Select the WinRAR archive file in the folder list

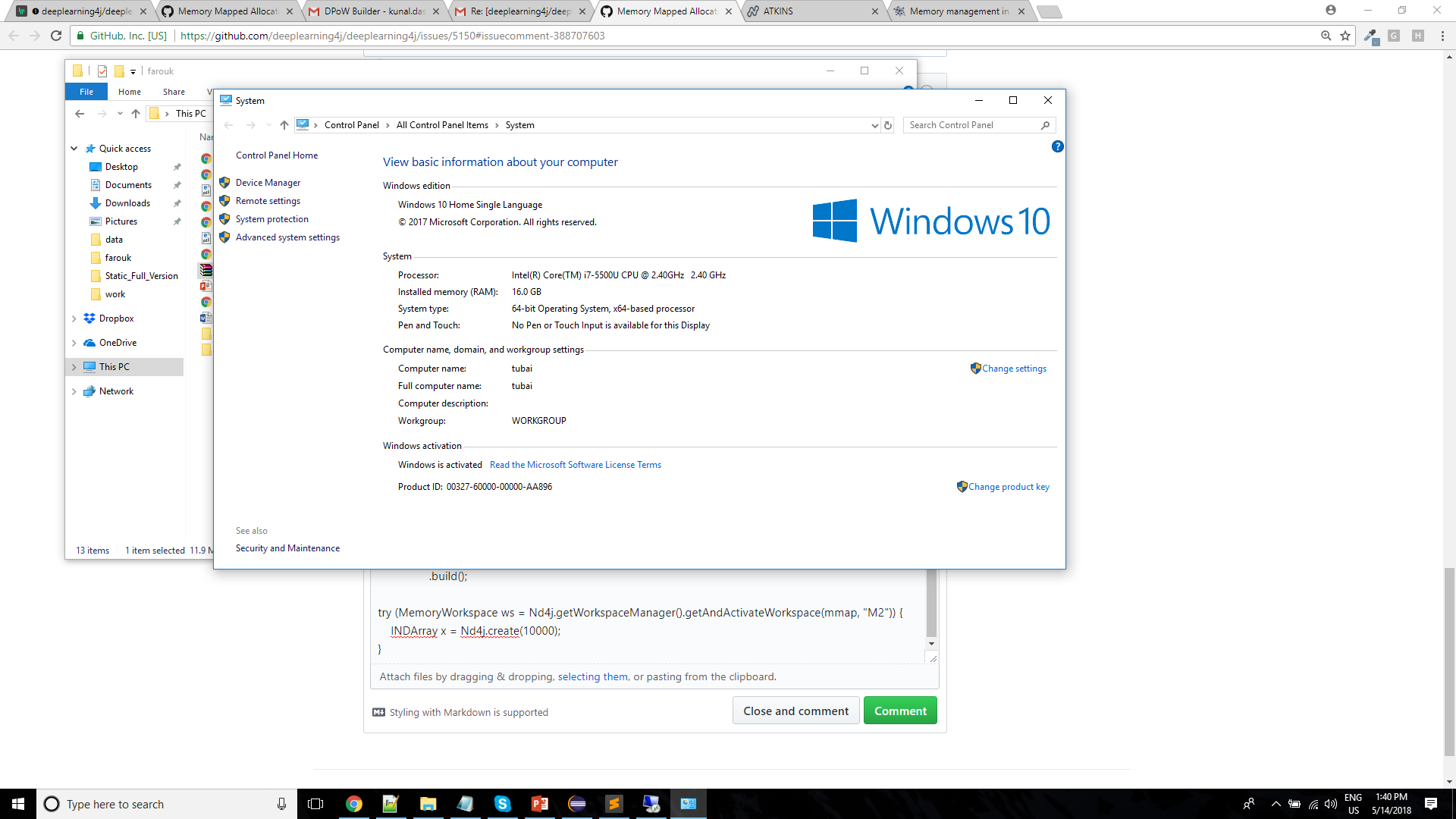click(x=206, y=270)
